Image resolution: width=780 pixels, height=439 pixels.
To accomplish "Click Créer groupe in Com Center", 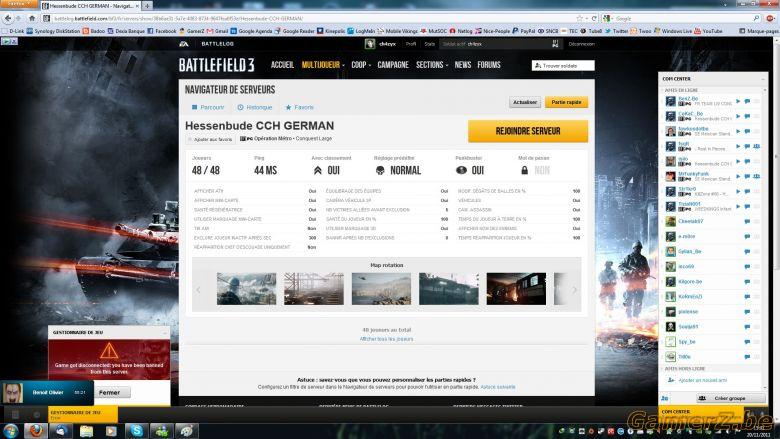I will (730, 398).
